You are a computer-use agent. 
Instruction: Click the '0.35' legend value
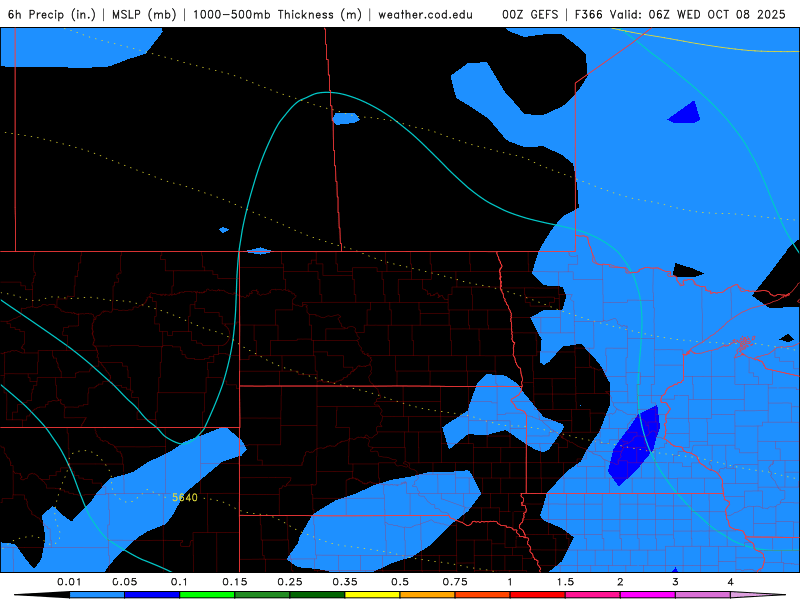click(345, 582)
